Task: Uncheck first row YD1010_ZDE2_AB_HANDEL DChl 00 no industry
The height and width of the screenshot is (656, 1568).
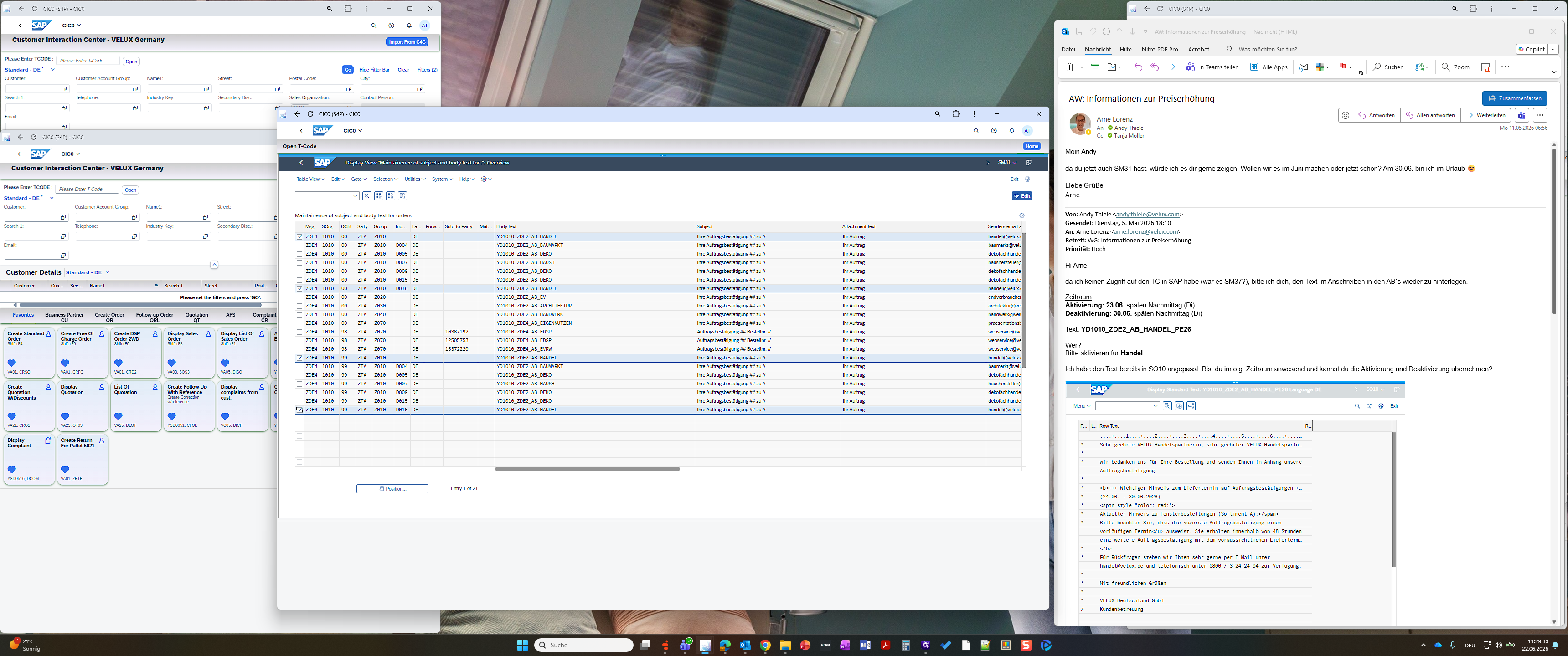Action: [x=299, y=237]
